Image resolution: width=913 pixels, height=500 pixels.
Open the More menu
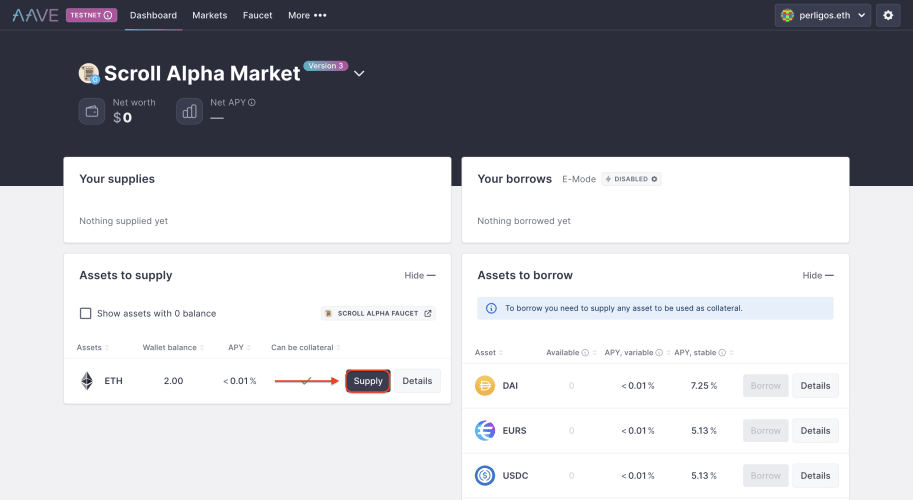[x=307, y=15]
